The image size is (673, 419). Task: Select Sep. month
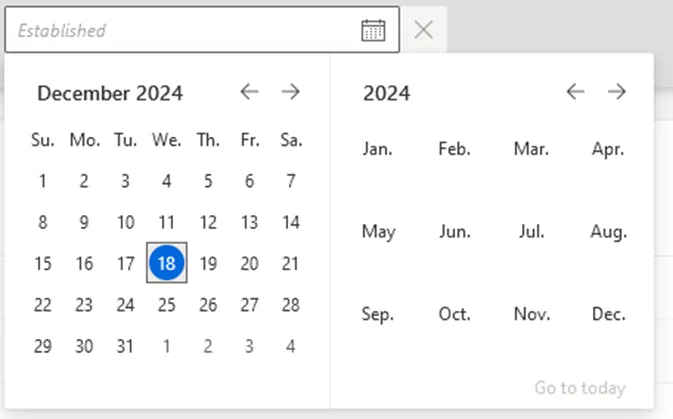377,314
